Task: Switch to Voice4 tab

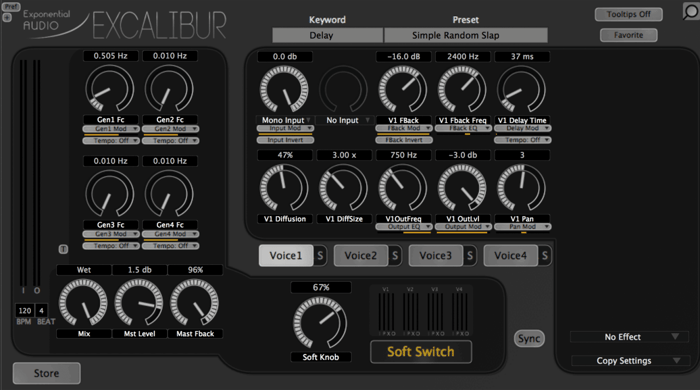Action: [511, 256]
